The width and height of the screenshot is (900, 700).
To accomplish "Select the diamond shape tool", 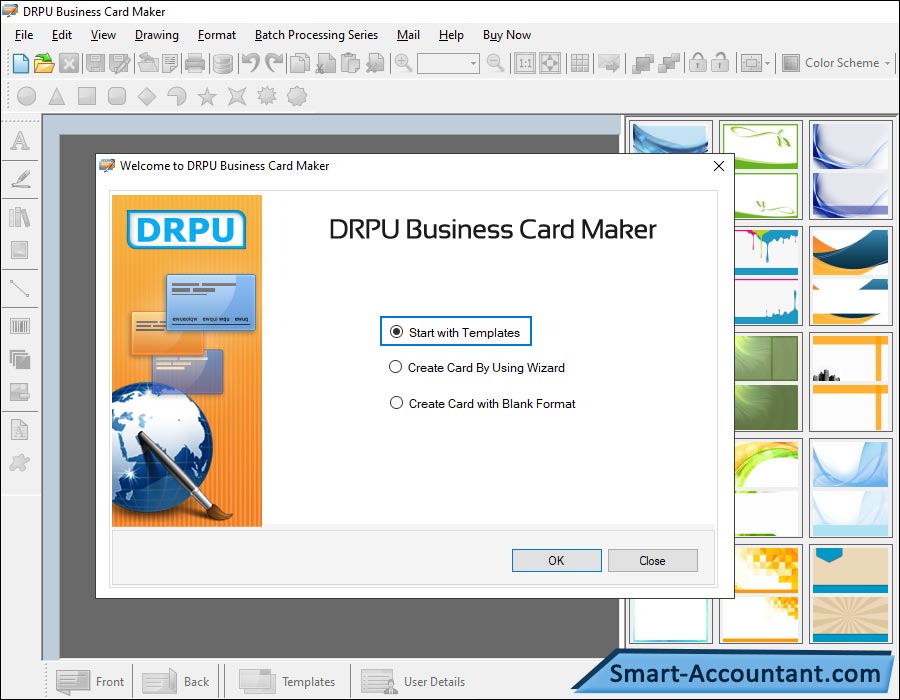I will coord(147,96).
